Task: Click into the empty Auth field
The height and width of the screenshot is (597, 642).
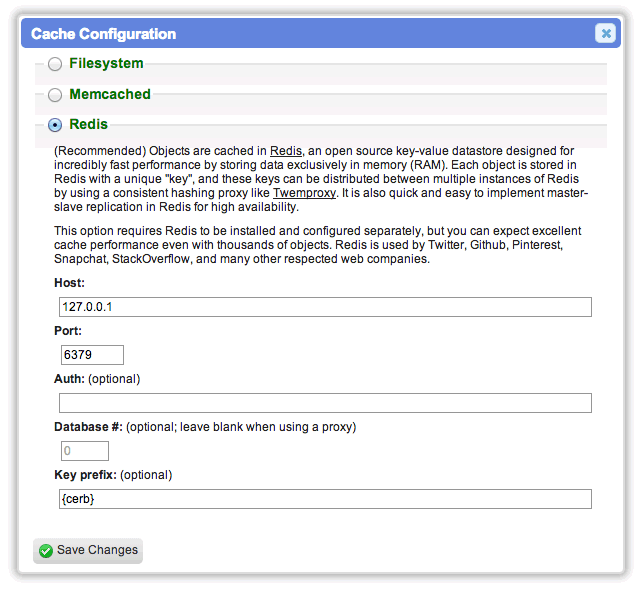Action: point(325,403)
